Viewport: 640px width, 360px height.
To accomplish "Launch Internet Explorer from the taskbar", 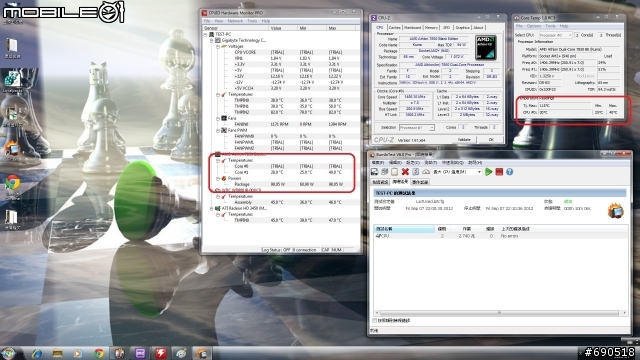I will [x=37, y=353].
